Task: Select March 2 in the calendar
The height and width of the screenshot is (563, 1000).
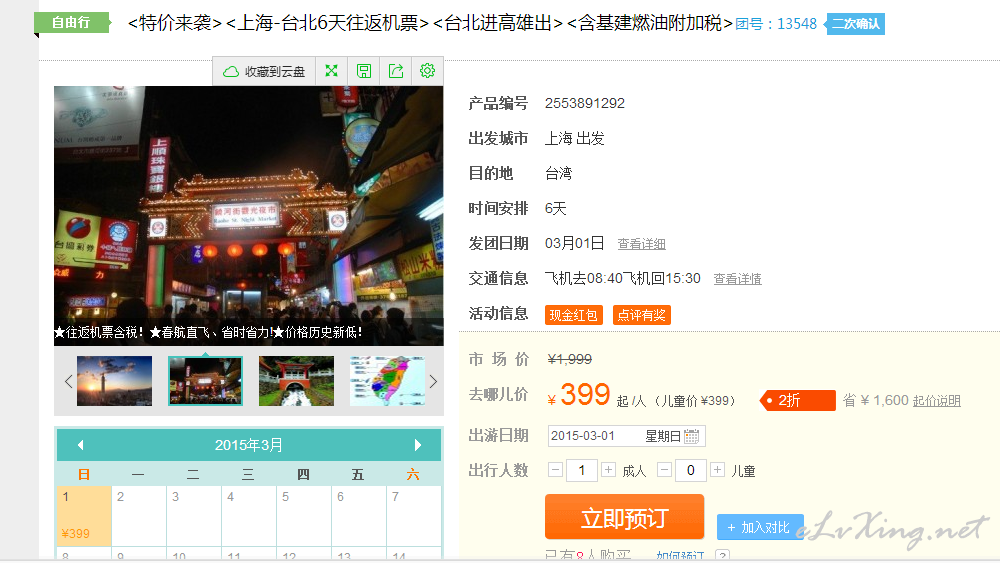Action: tap(139, 515)
